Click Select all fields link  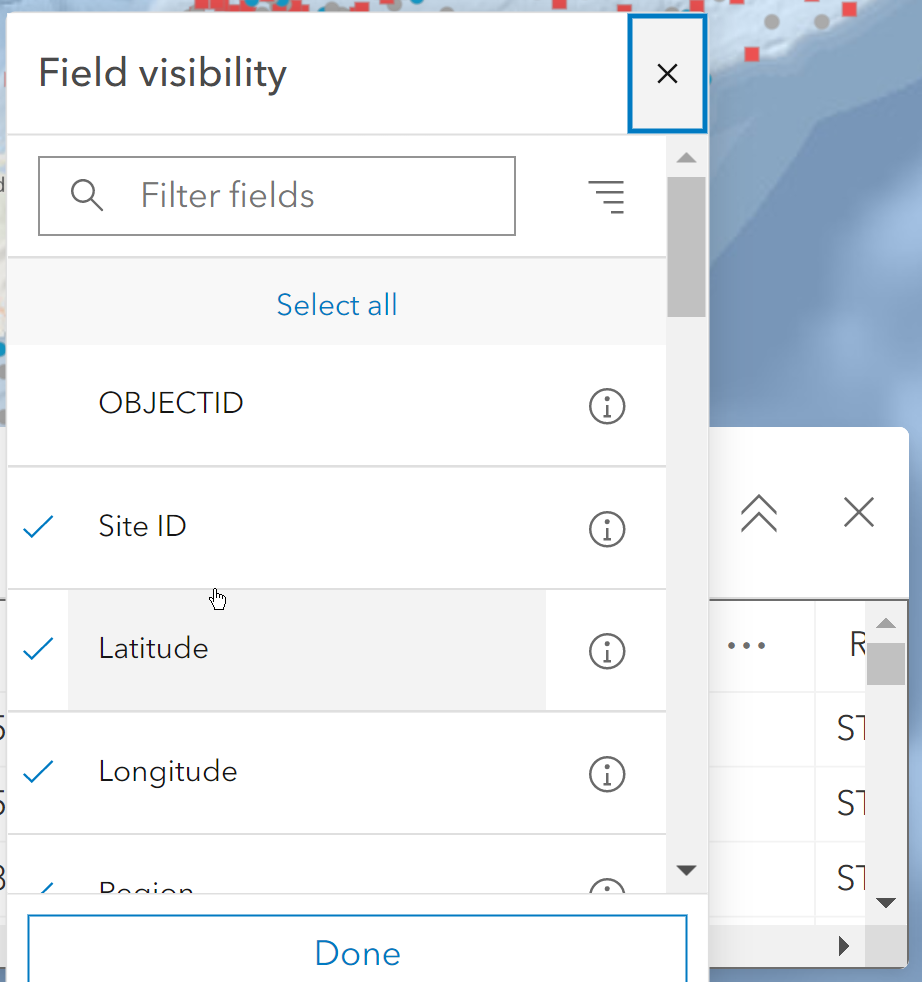tap(337, 305)
